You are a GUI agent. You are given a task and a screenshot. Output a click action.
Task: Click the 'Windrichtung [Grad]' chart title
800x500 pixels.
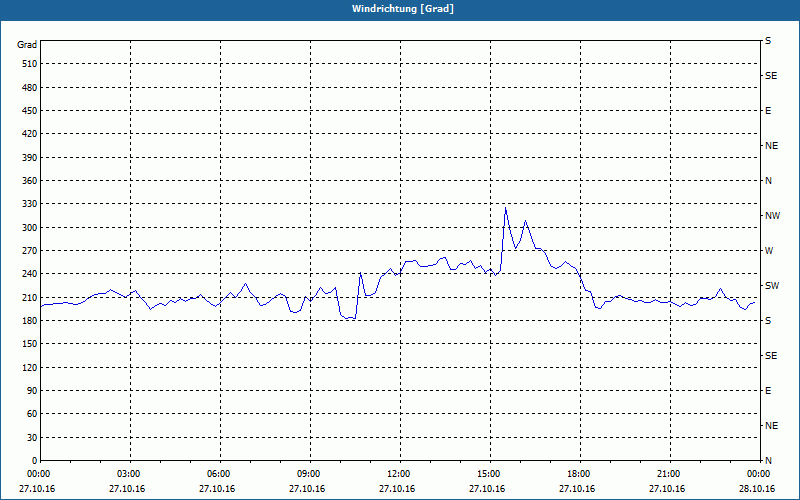click(x=403, y=9)
